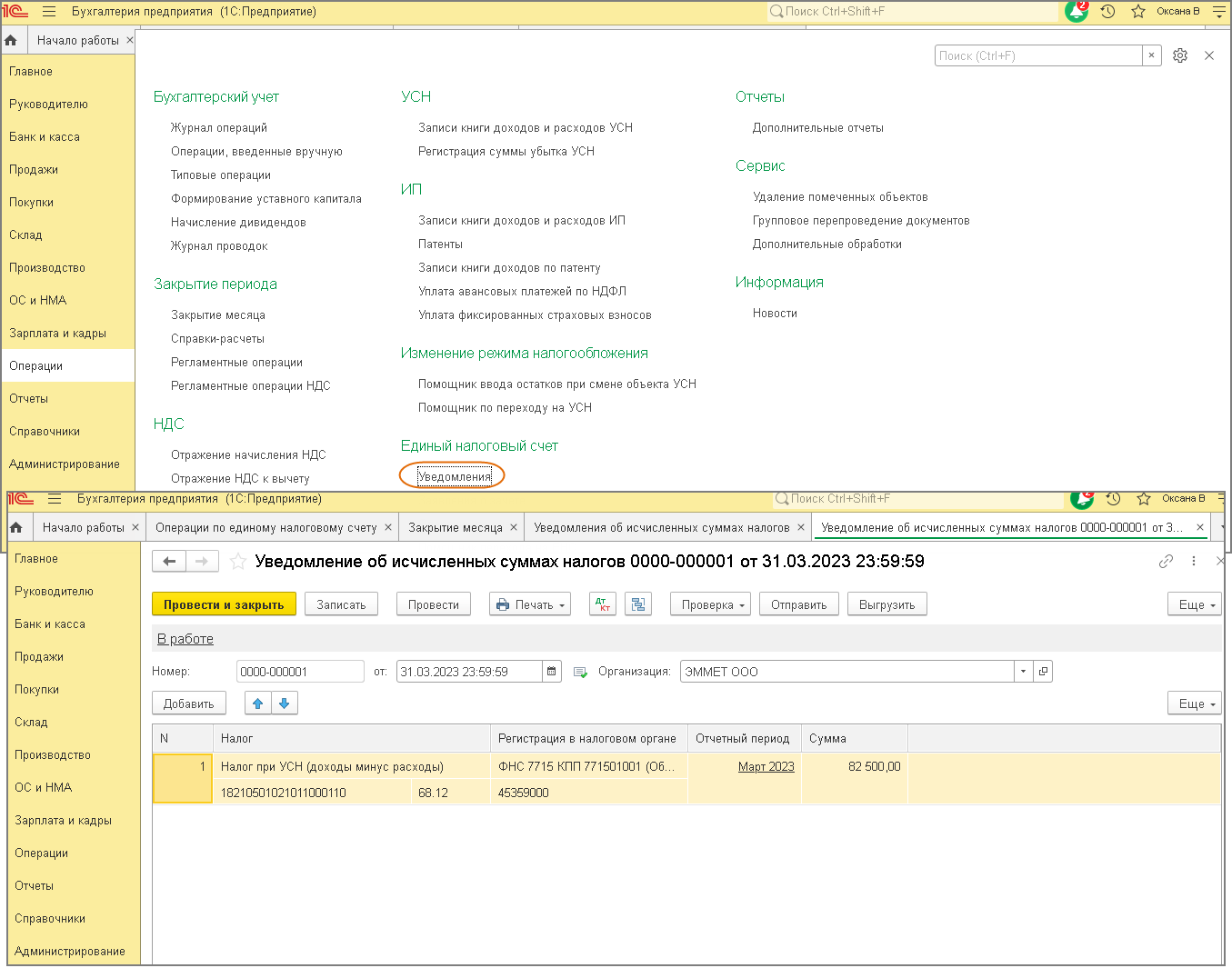Screen dimensions: 1232x968
Task: Open favorites star in upper window title bar
Action: [1138, 12]
